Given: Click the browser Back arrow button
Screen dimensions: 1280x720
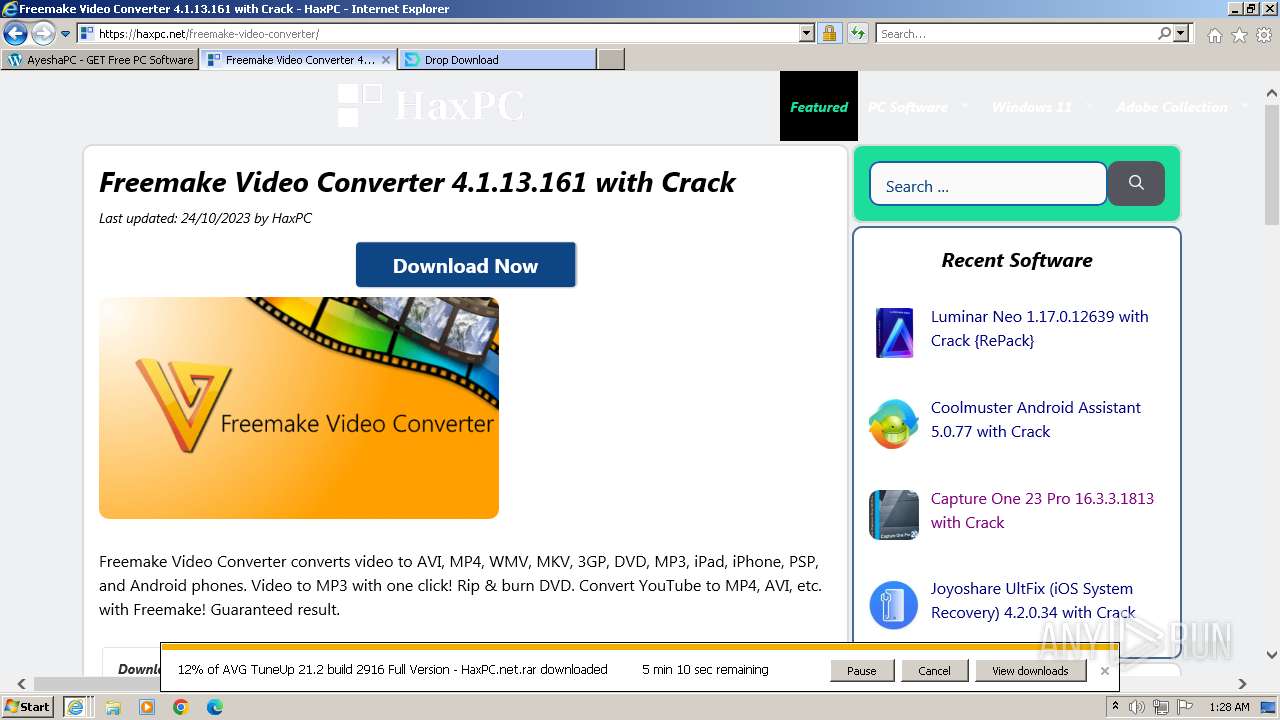Looking at the screenshot, I should tap(15, 34).
